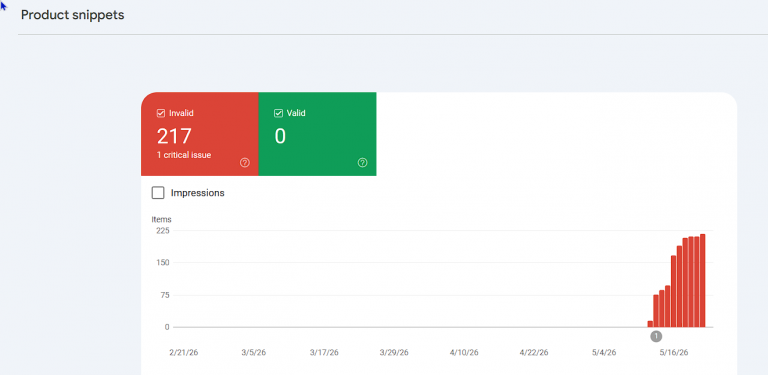Click the '1 critical issue' text
The width and height of the screenshot is (768, 375).
click(184, 155)
